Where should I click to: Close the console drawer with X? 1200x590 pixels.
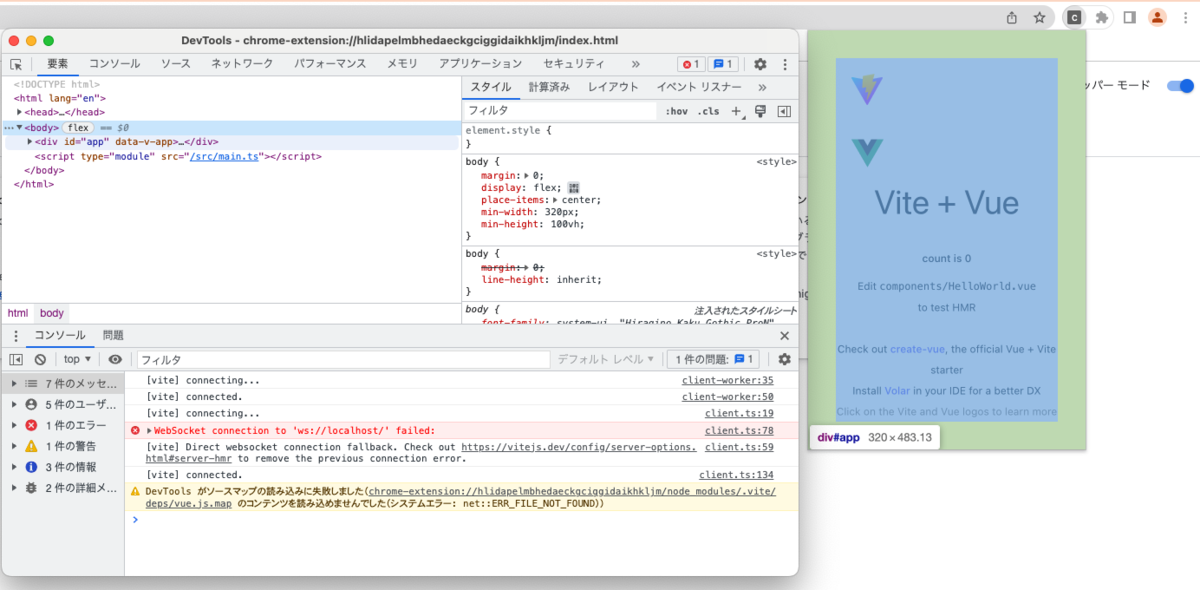(784, 336)
